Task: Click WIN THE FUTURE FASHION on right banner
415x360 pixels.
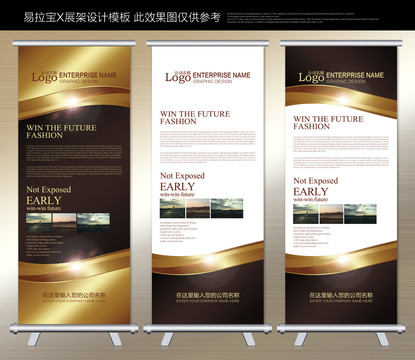Action: pyautogui.click(x=328, y=122)
